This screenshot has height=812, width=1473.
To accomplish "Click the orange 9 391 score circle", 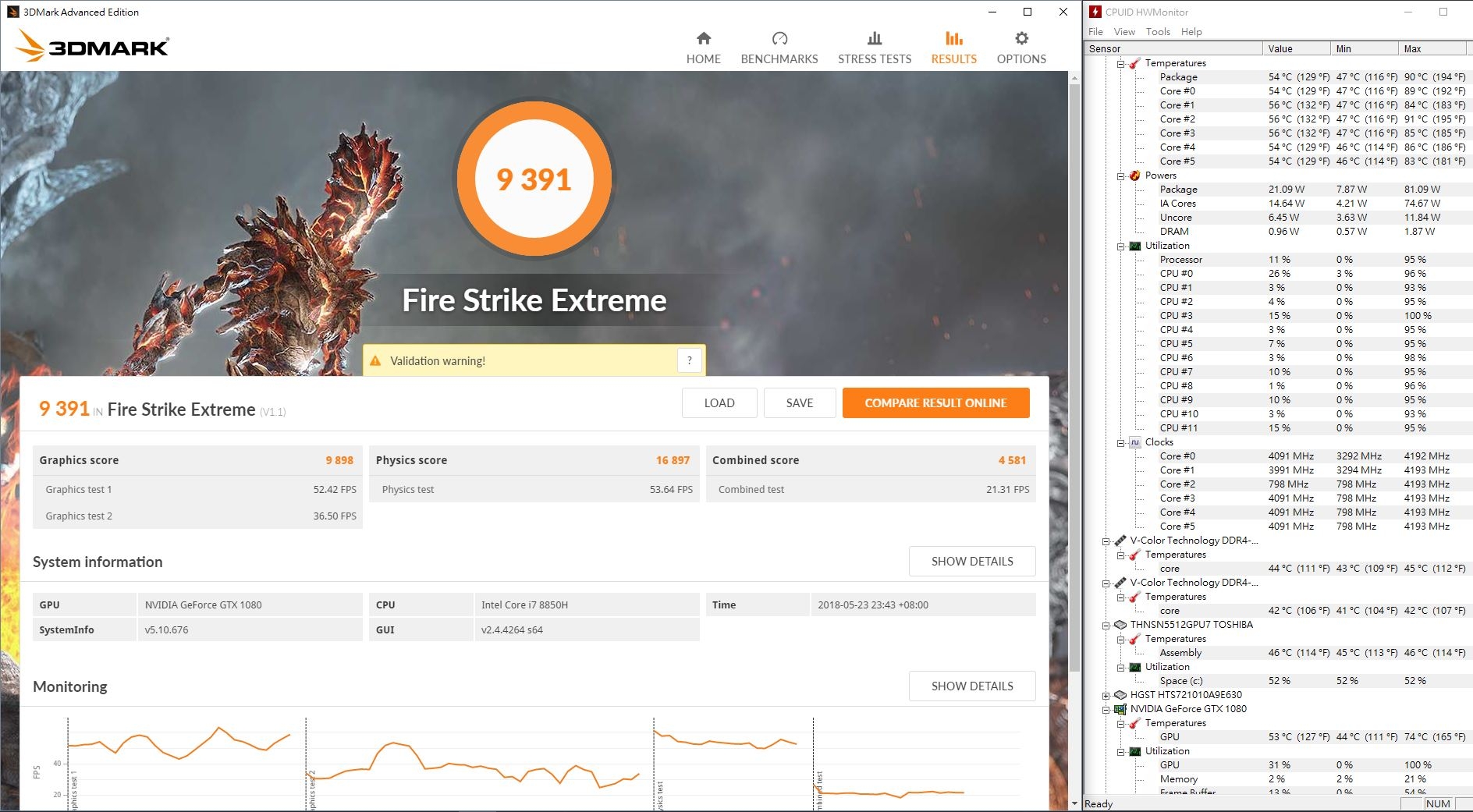I will [534, 179].
